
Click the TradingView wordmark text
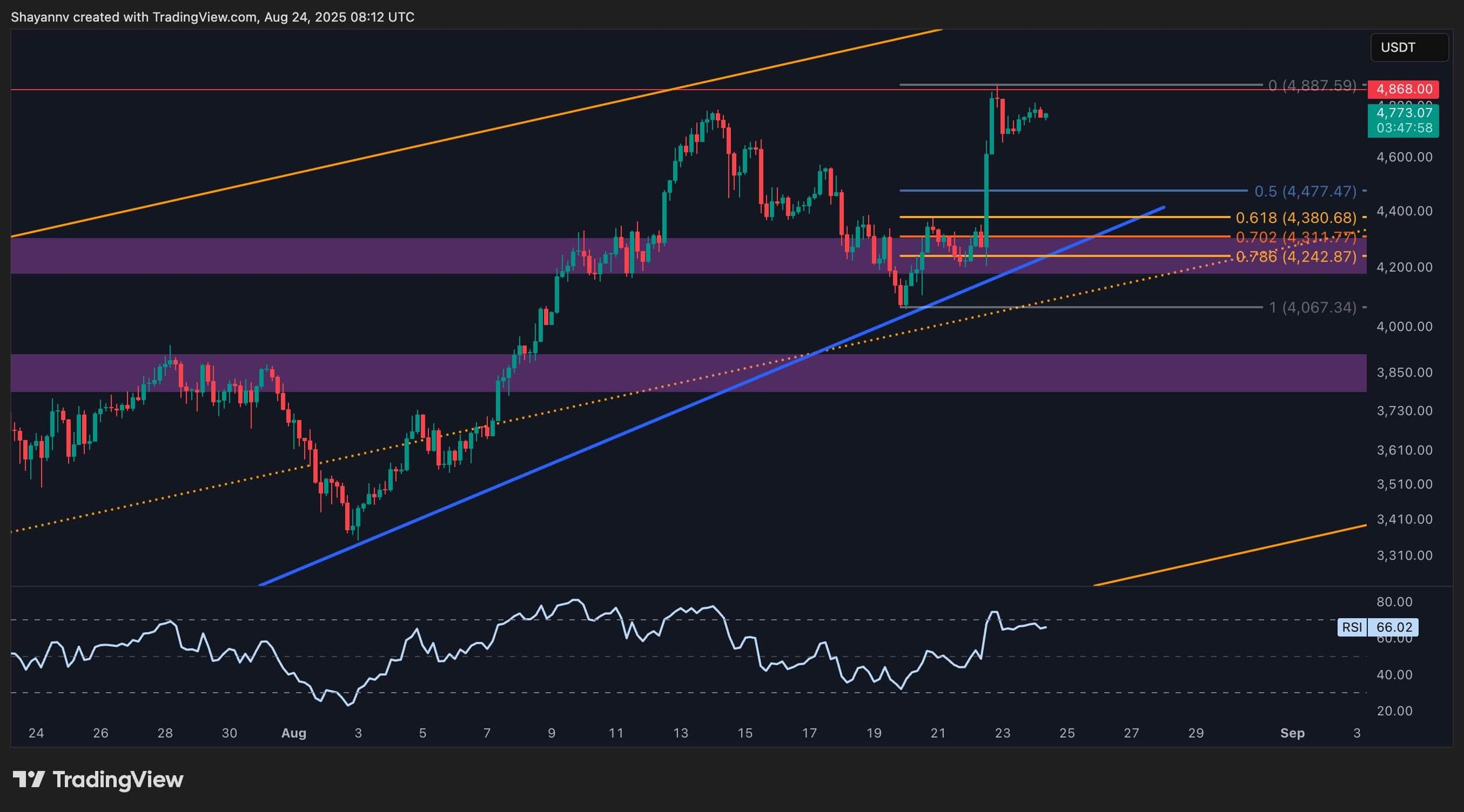[118, 779]
